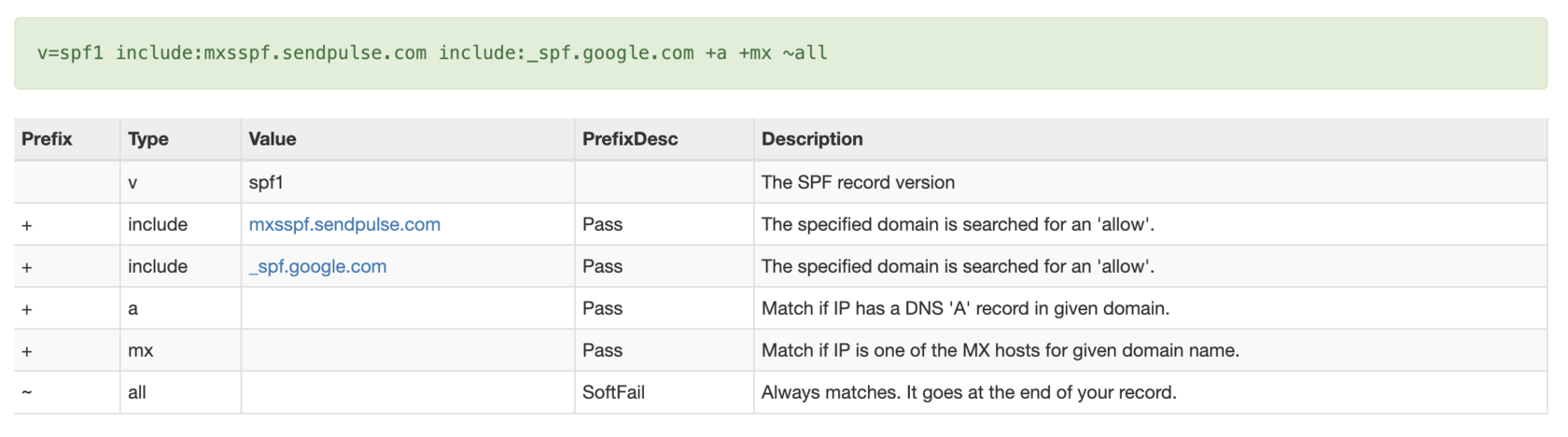Click the "mx" type cell
This screenshot has width=1568, height=437.
coord(141,351)
